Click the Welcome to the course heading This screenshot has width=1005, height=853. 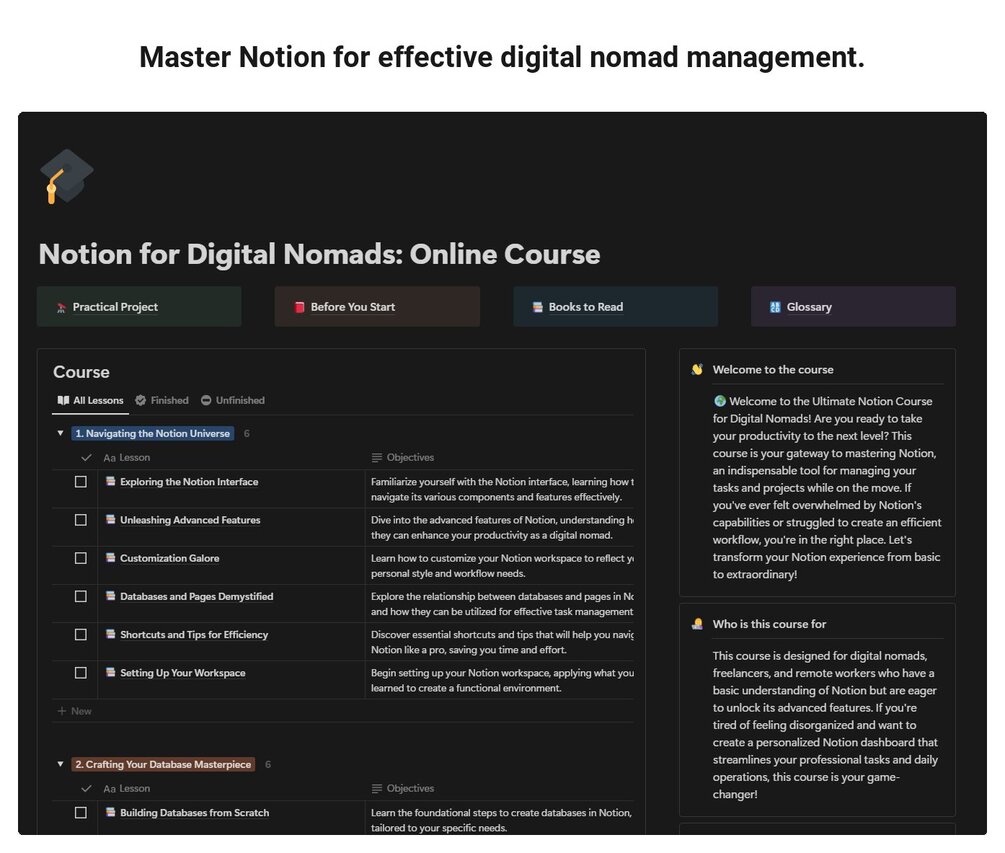click(x=773, y=370)
